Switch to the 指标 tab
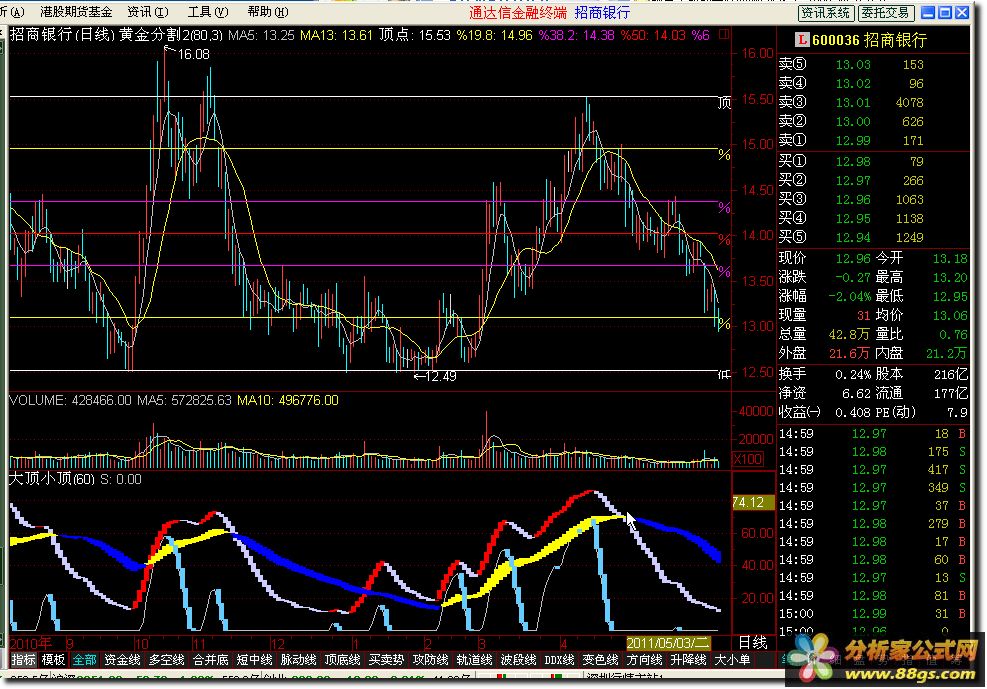The image size is (987, 689). tap(23, 660)
